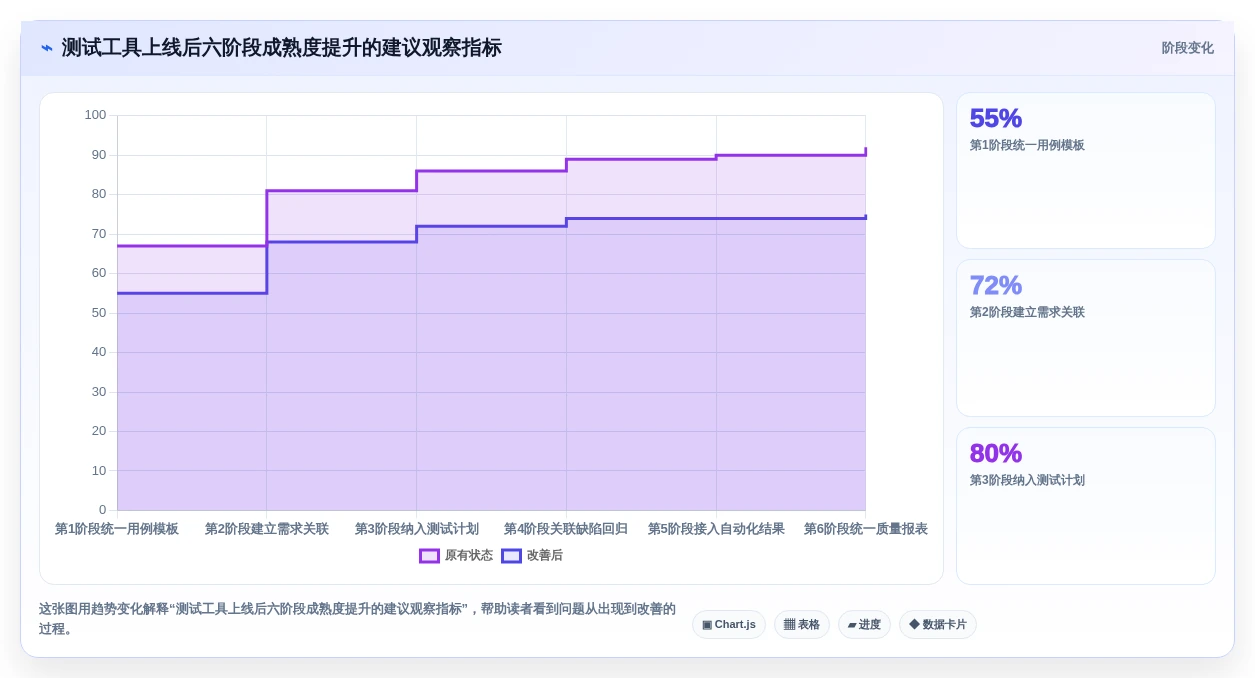The width and height of the screenshot is (1255, 678).
Task: Click the 数据卡片 tag
Action: tap(938, 625)
